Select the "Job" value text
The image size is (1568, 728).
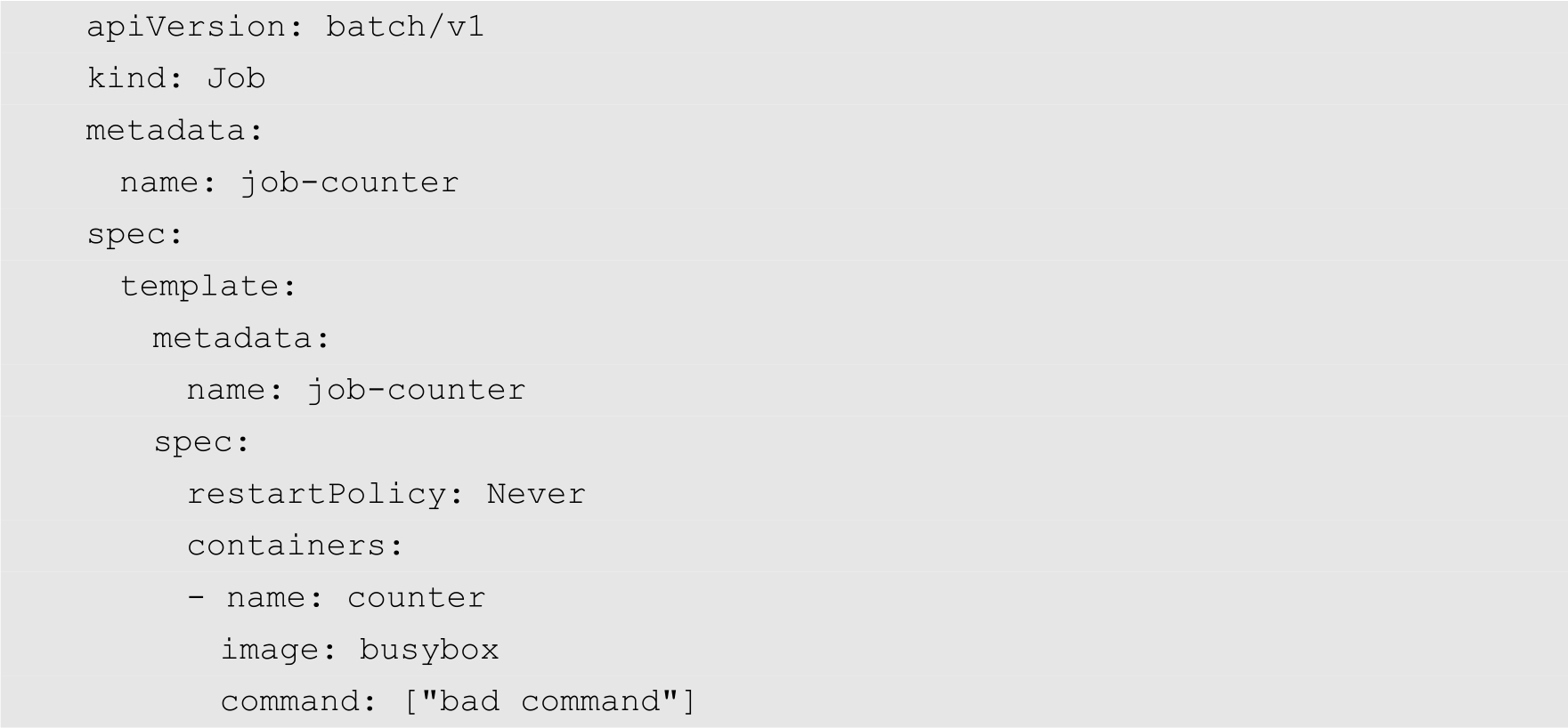pyautogui.click(x=236, y=78)
